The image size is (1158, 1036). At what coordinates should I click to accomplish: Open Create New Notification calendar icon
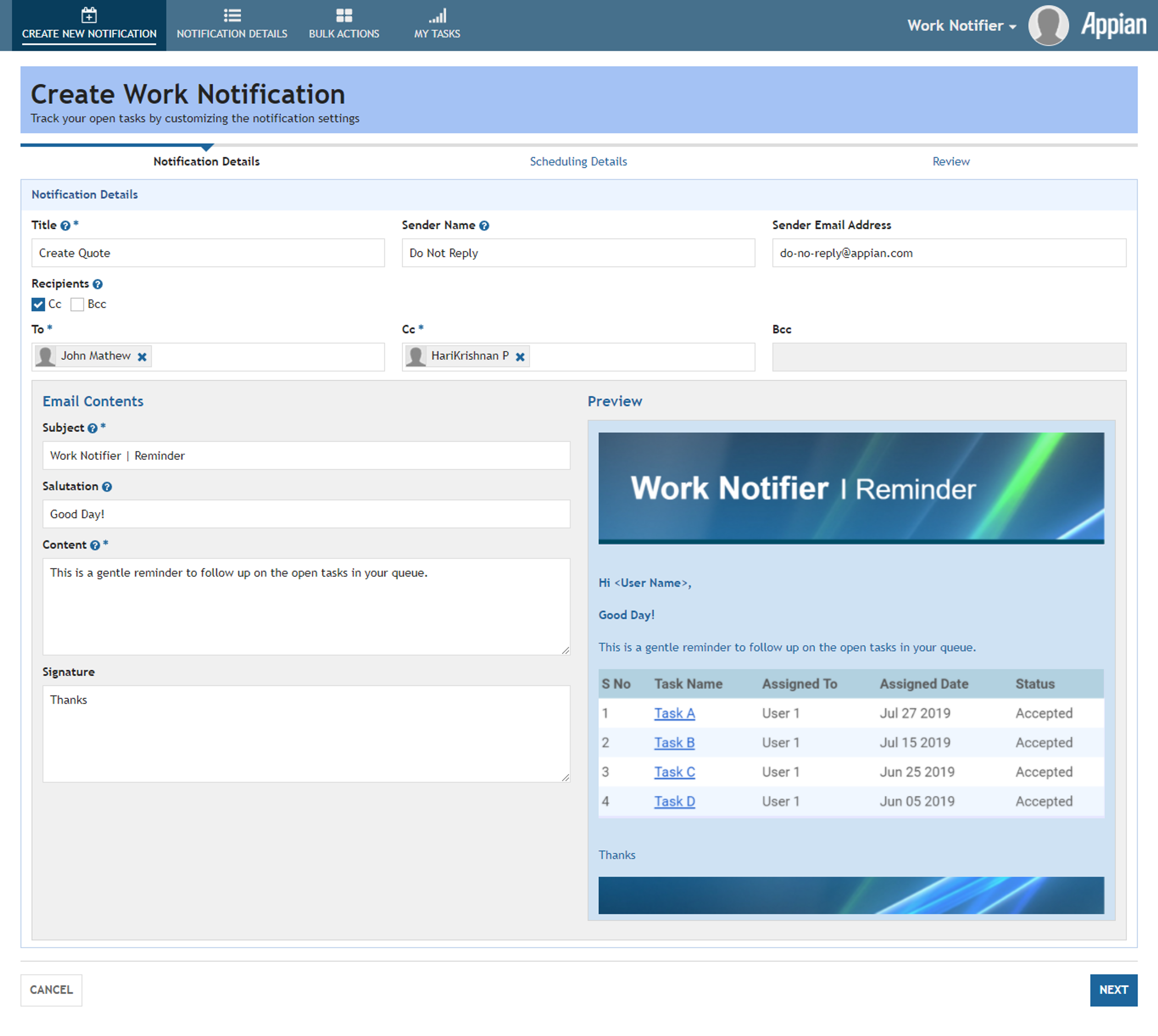tap(89, 15)
